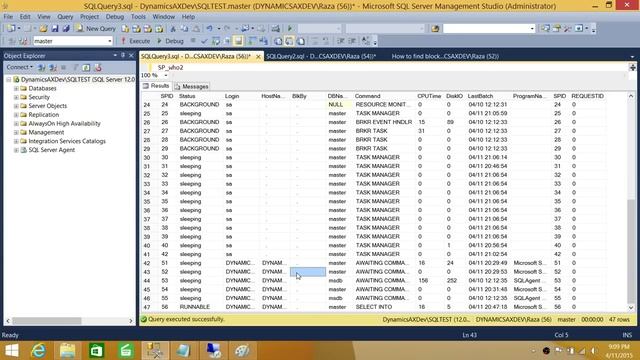Click Object Explorer horizontal scrollbar right arrow
This screenshot has width=640, height=360.
pos(131,321)
